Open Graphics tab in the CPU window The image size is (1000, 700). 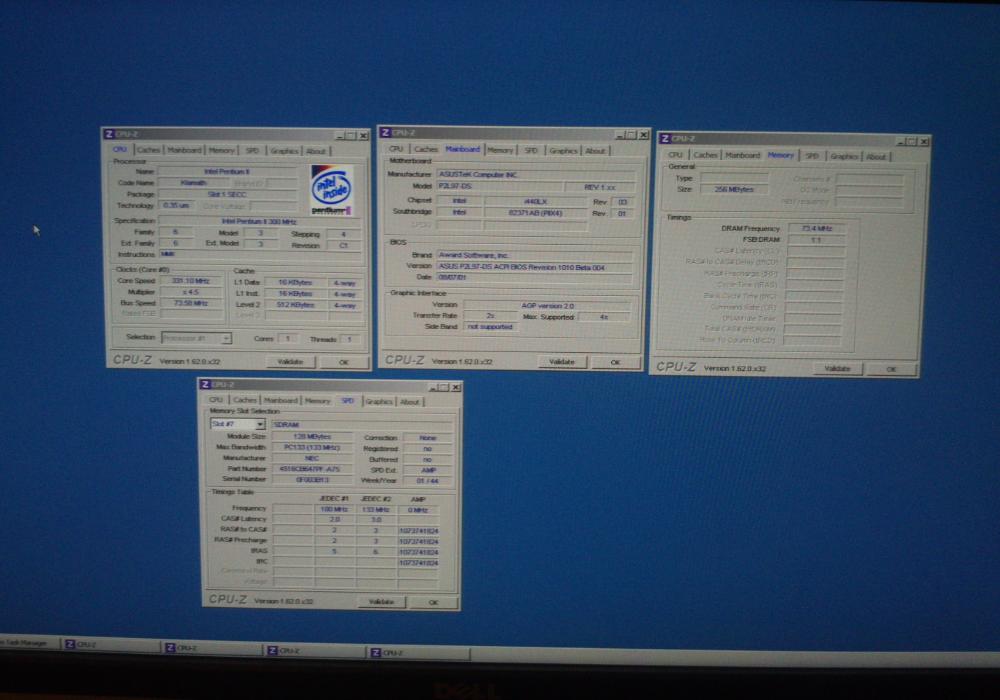point(284,151)
